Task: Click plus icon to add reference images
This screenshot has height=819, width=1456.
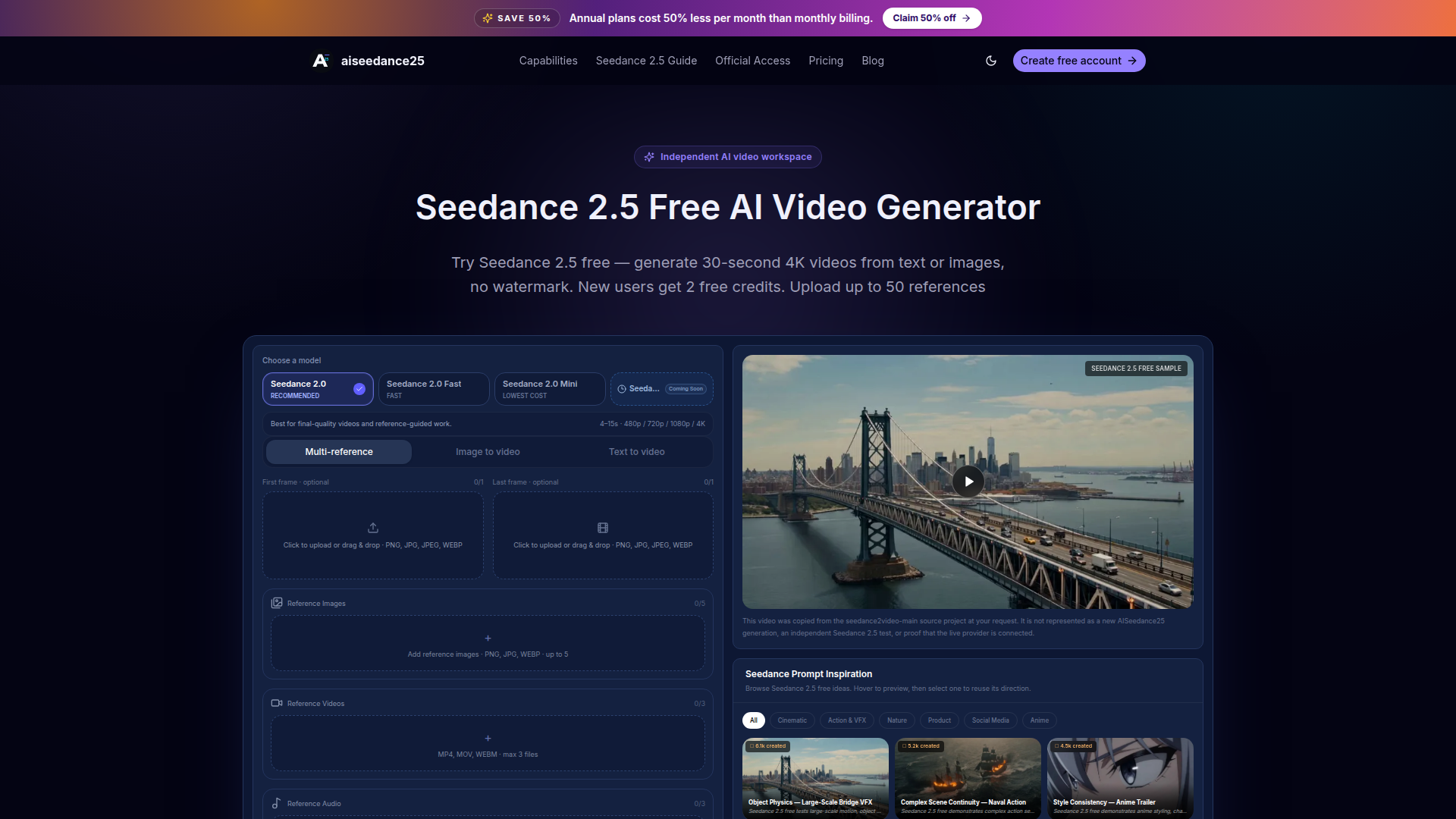Action: 488,639
